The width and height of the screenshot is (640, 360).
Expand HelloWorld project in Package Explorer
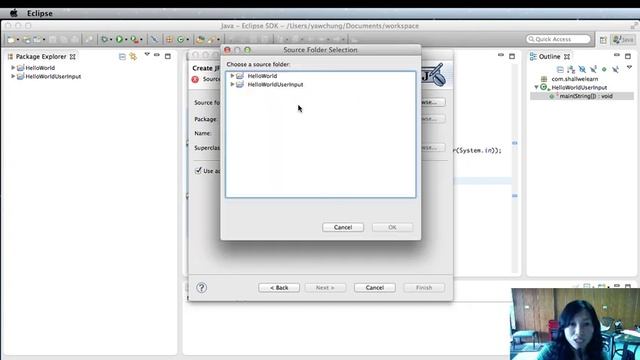tap(13, 68)
